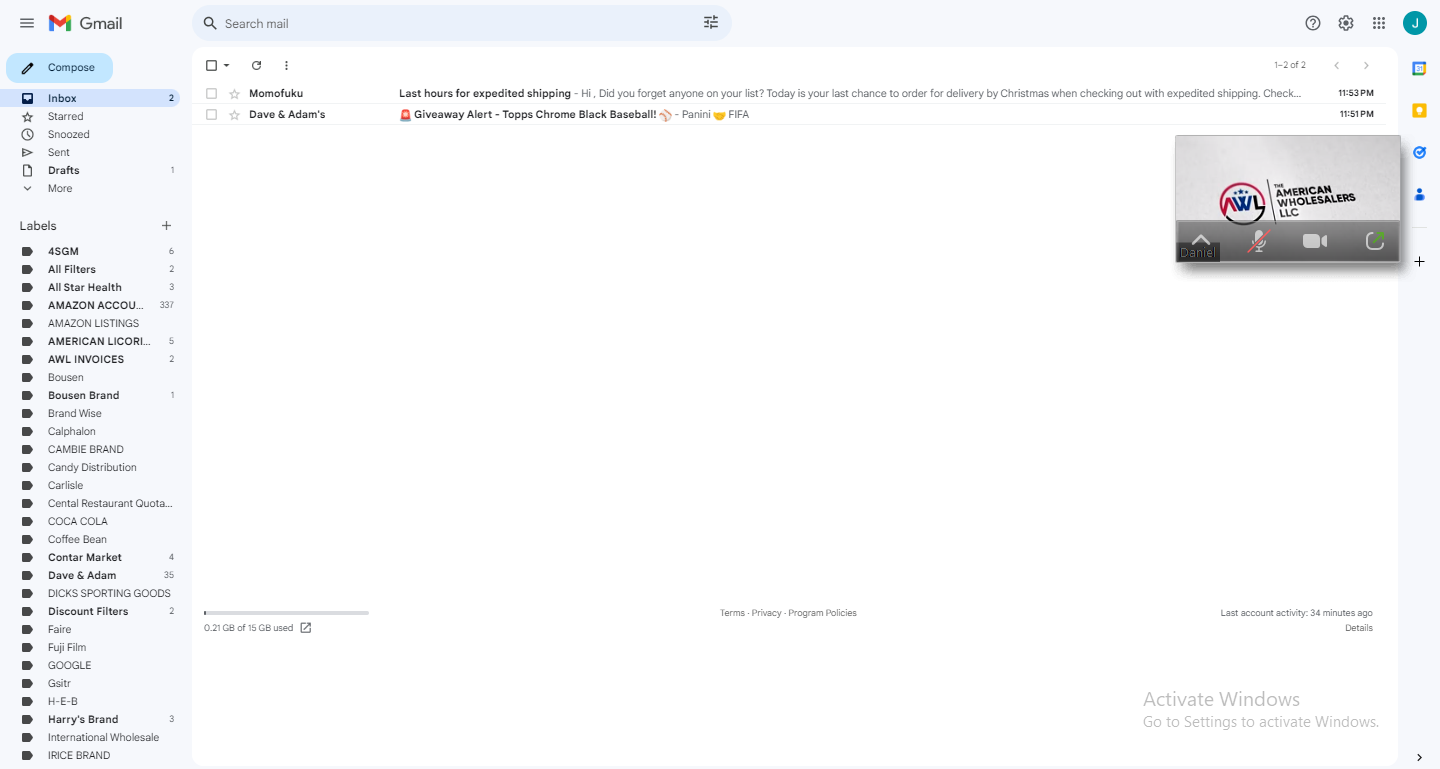Refresh the inbox

[x=256, y=65]
